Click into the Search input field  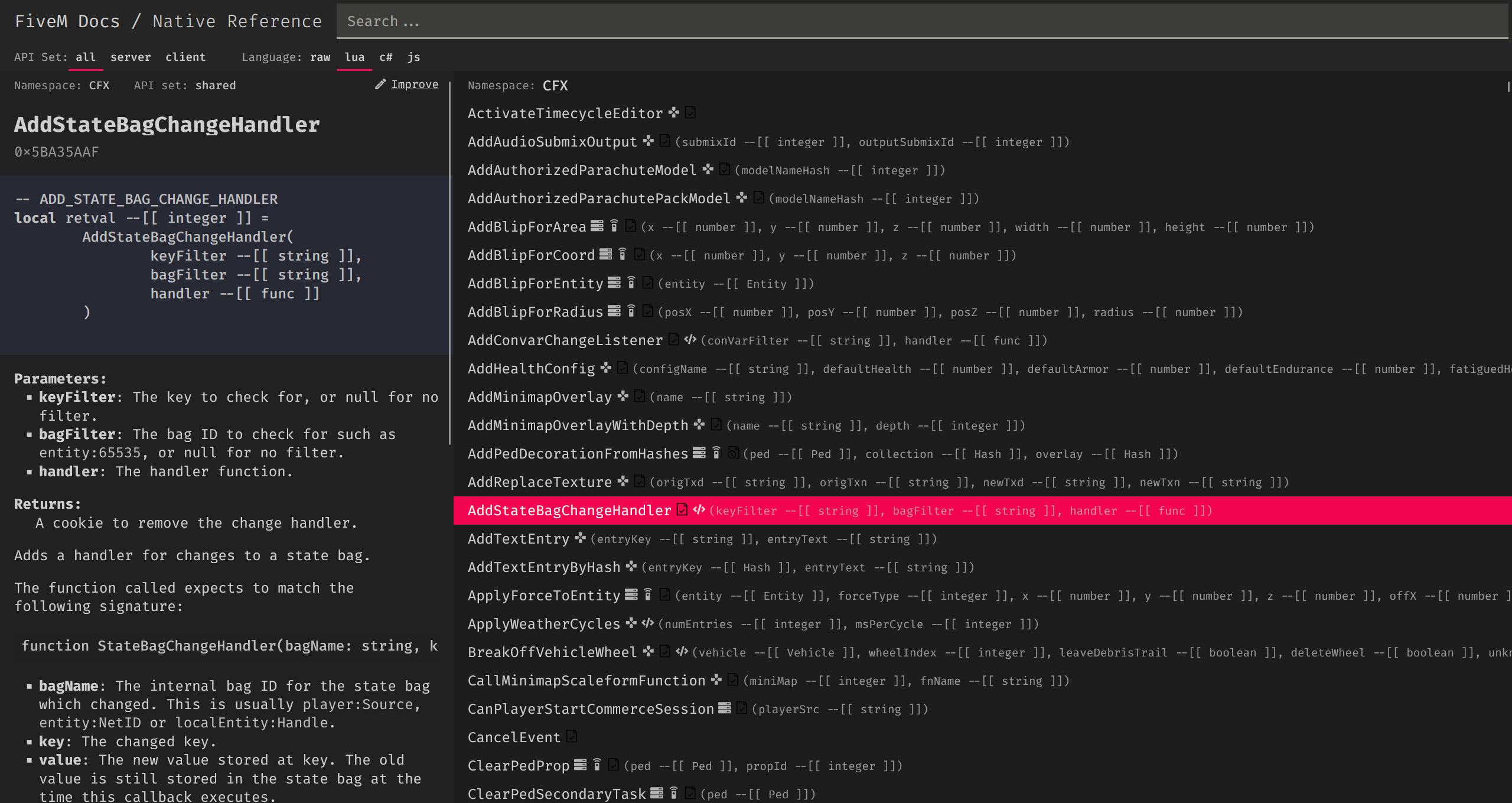[x=921, y=21]
